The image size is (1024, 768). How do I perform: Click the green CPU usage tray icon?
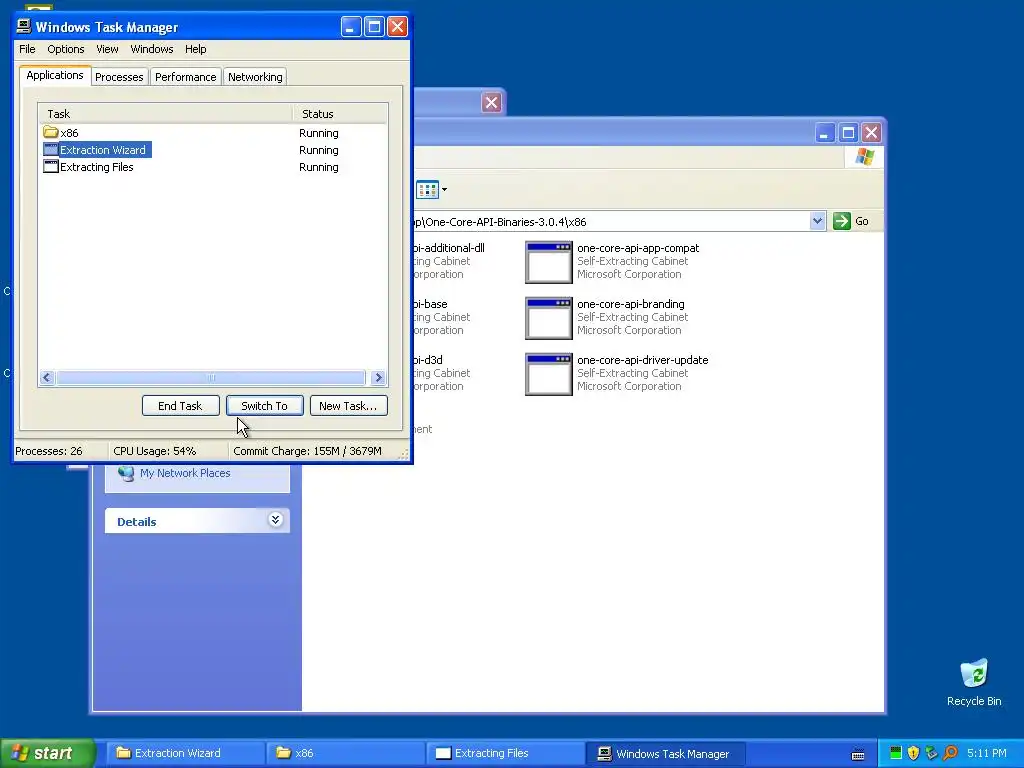(895, 753)
